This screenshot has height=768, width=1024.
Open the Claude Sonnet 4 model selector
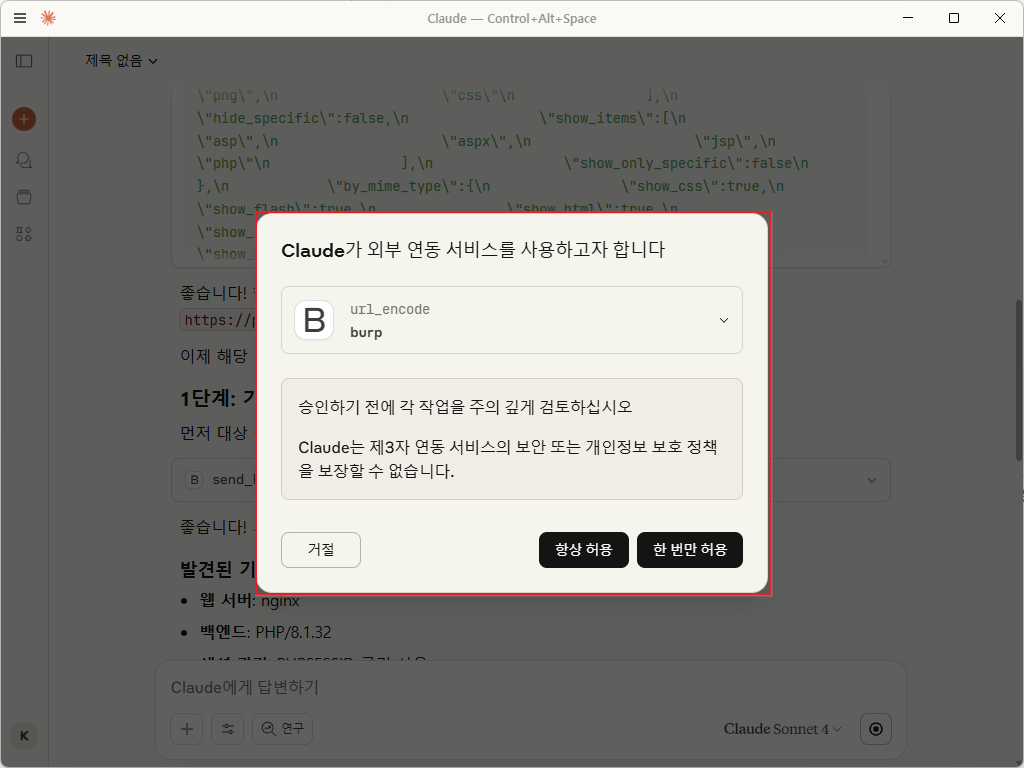[x=782, y=729]
